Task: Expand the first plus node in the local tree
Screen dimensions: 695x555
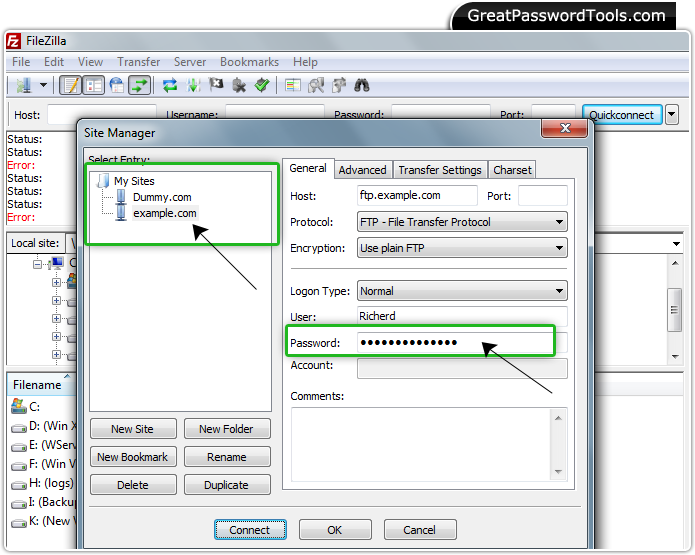Action: pos(56,282)
